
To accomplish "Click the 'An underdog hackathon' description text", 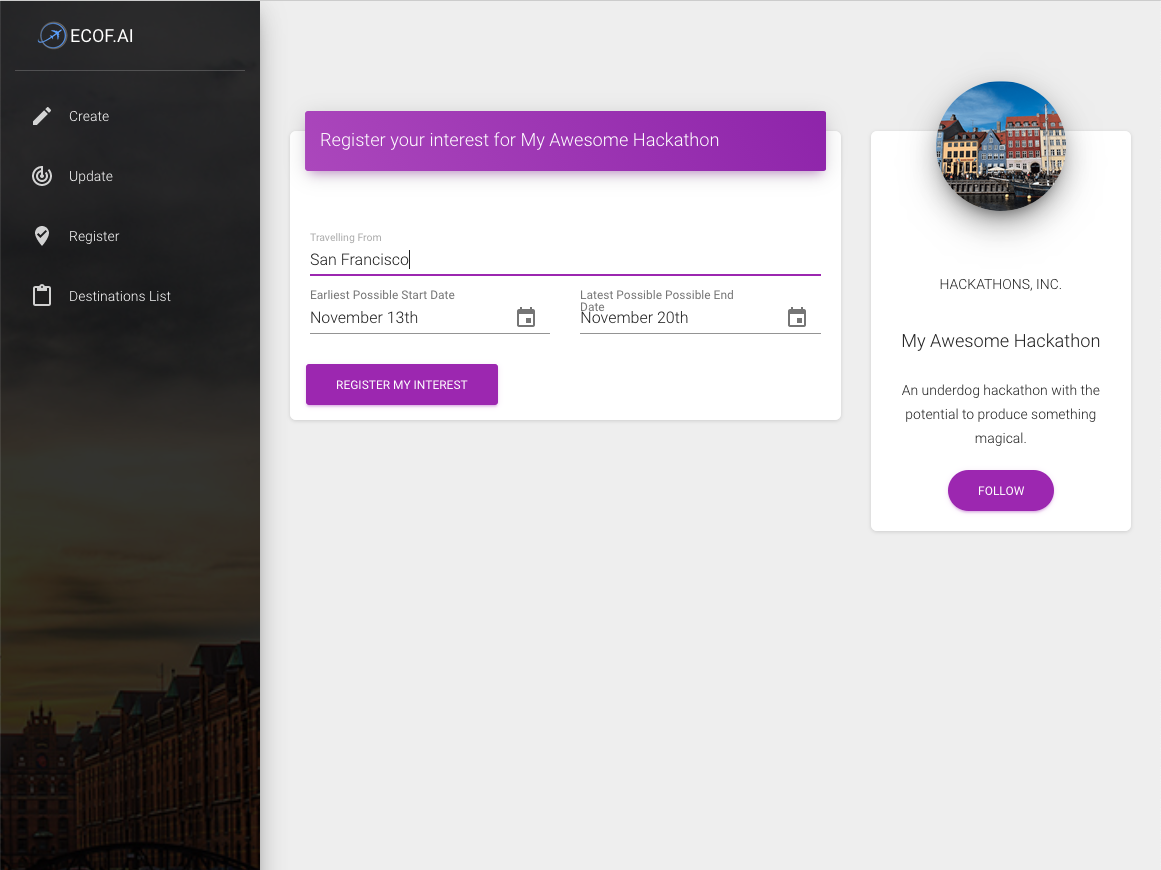I will pyautogui.click(x=1000, y=414).
